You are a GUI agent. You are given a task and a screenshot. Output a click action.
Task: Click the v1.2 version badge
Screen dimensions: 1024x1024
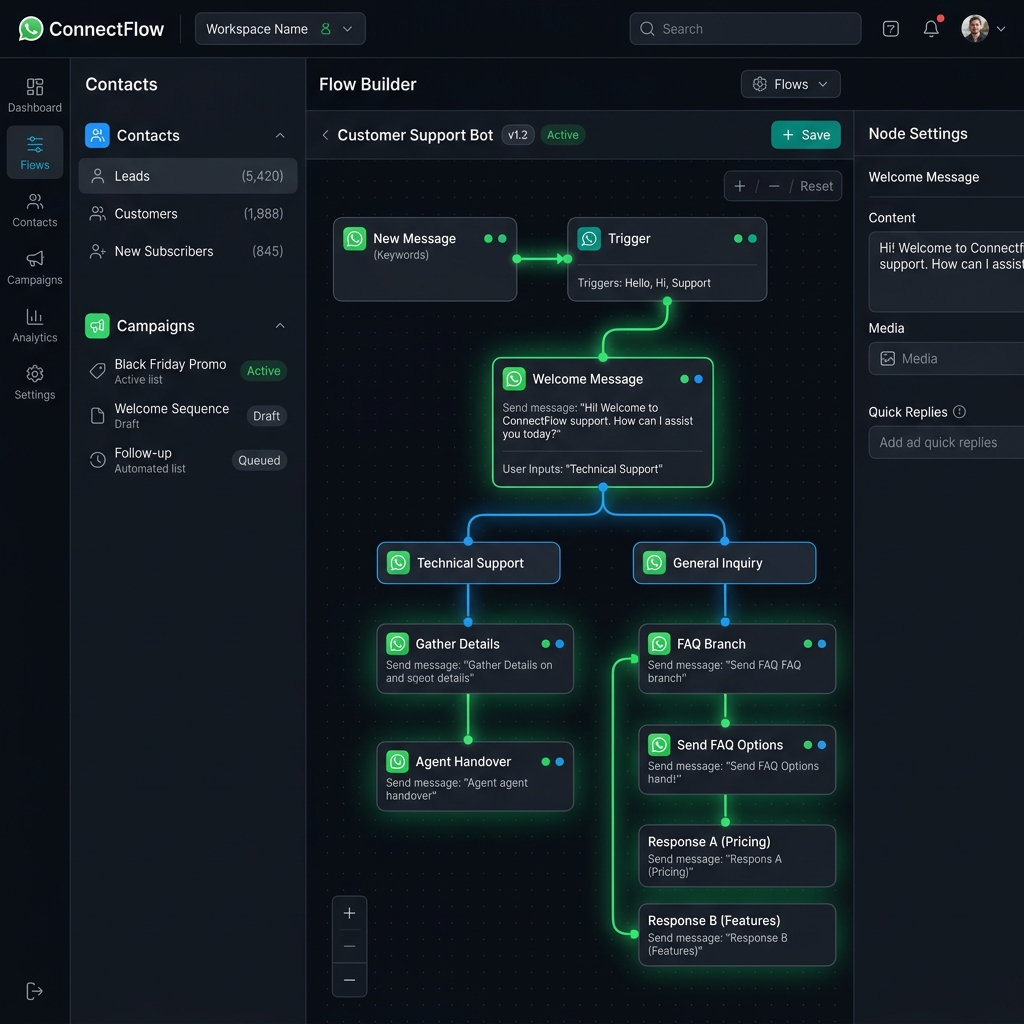[x=518, y=135]
